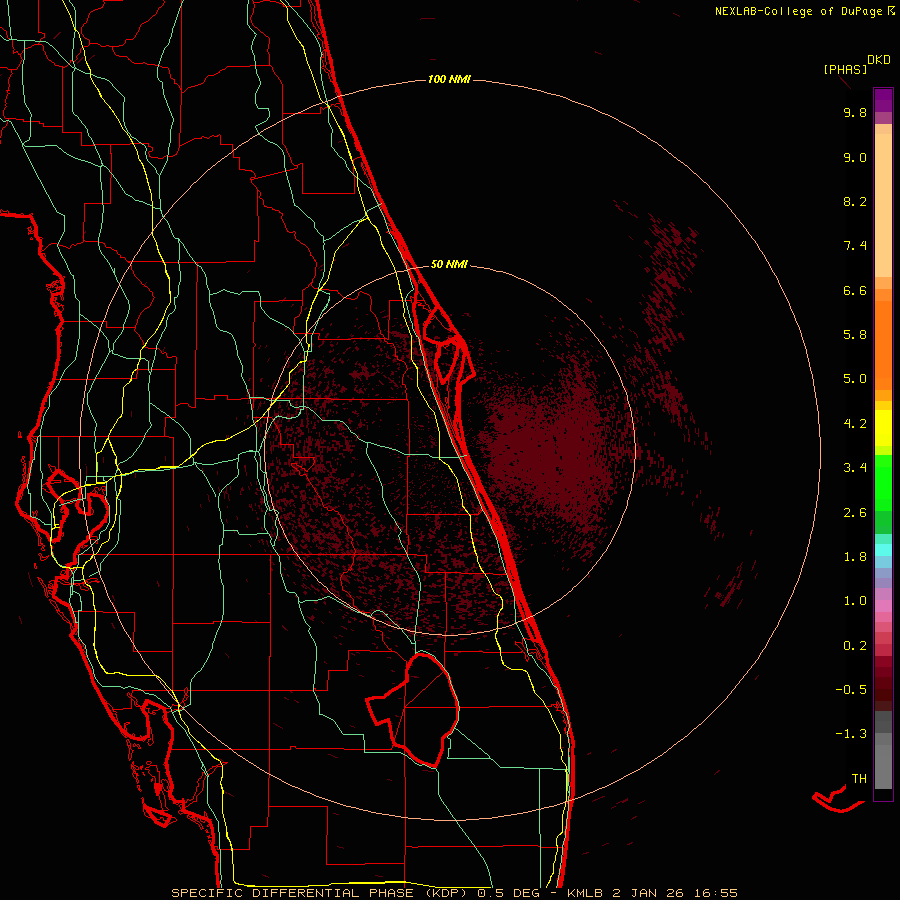
Task: Click the 8.2 value on the color scale
Action: (855, 201)
